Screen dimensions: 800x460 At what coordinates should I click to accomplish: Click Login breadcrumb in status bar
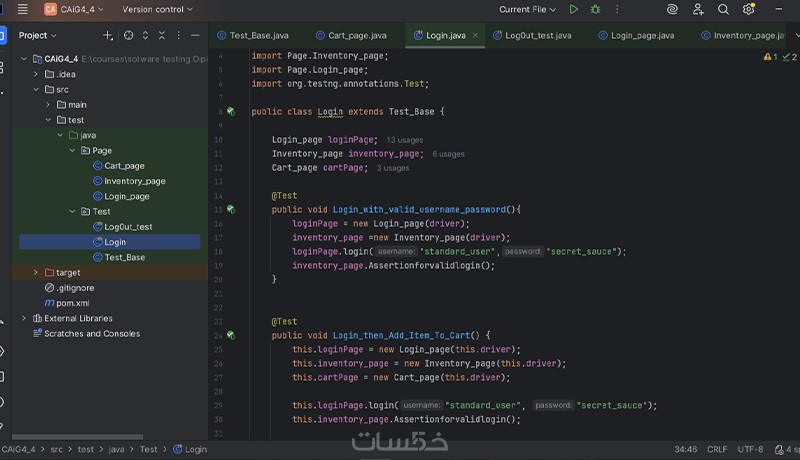pyautogui.click(x=190, y=449)
